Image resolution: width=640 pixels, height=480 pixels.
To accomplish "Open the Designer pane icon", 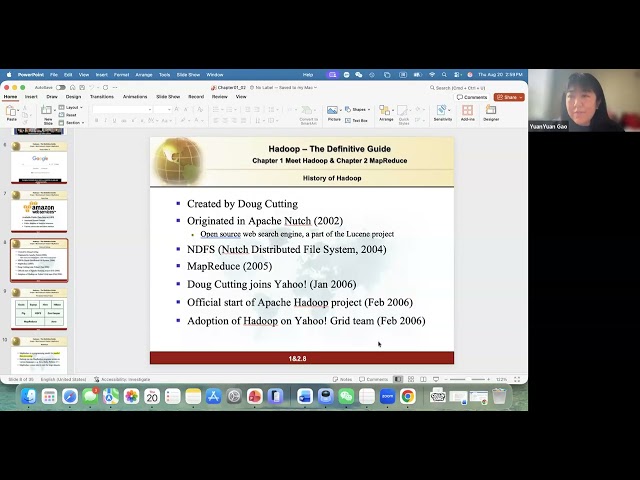I will click(x=491, y=110).
